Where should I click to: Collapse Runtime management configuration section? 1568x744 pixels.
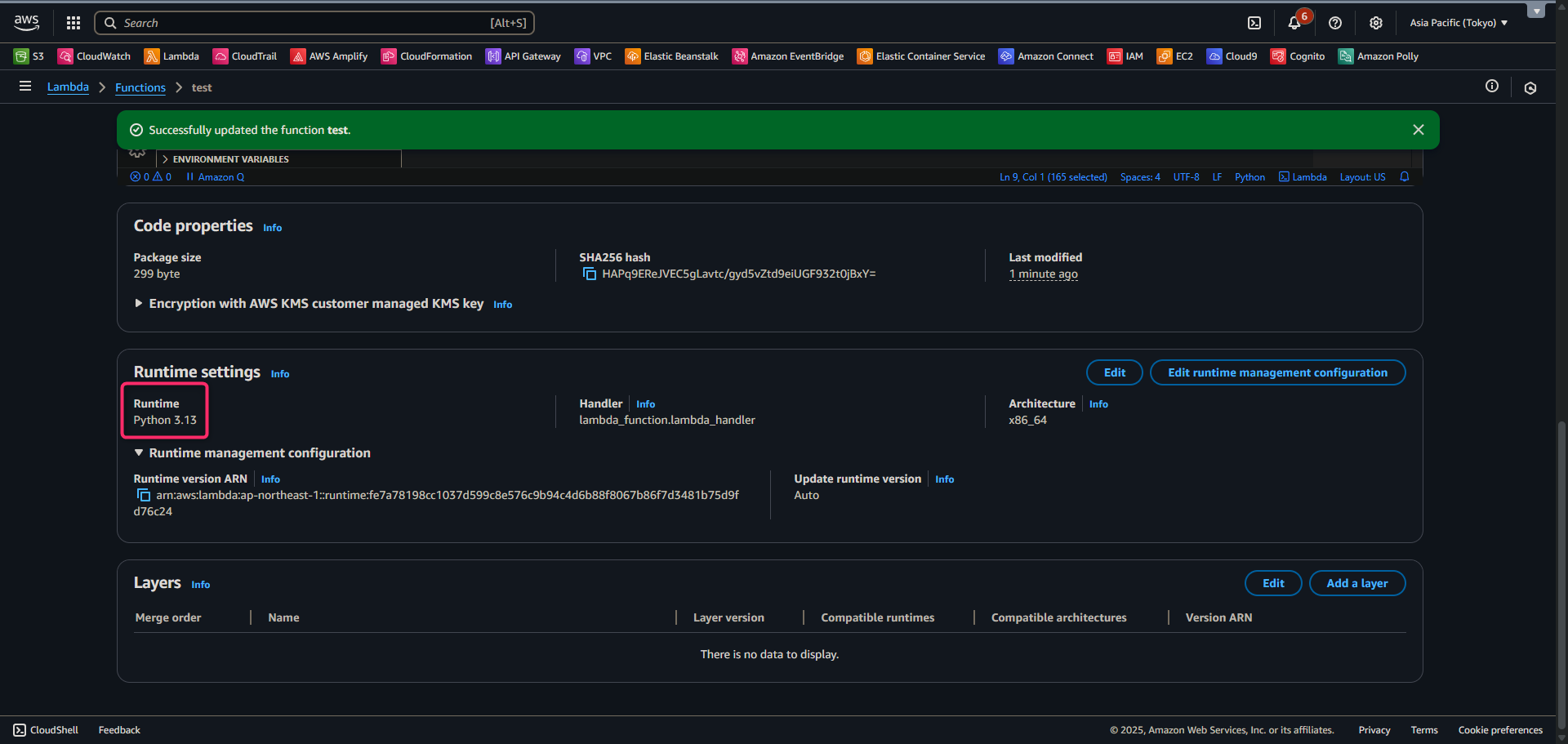139,453
